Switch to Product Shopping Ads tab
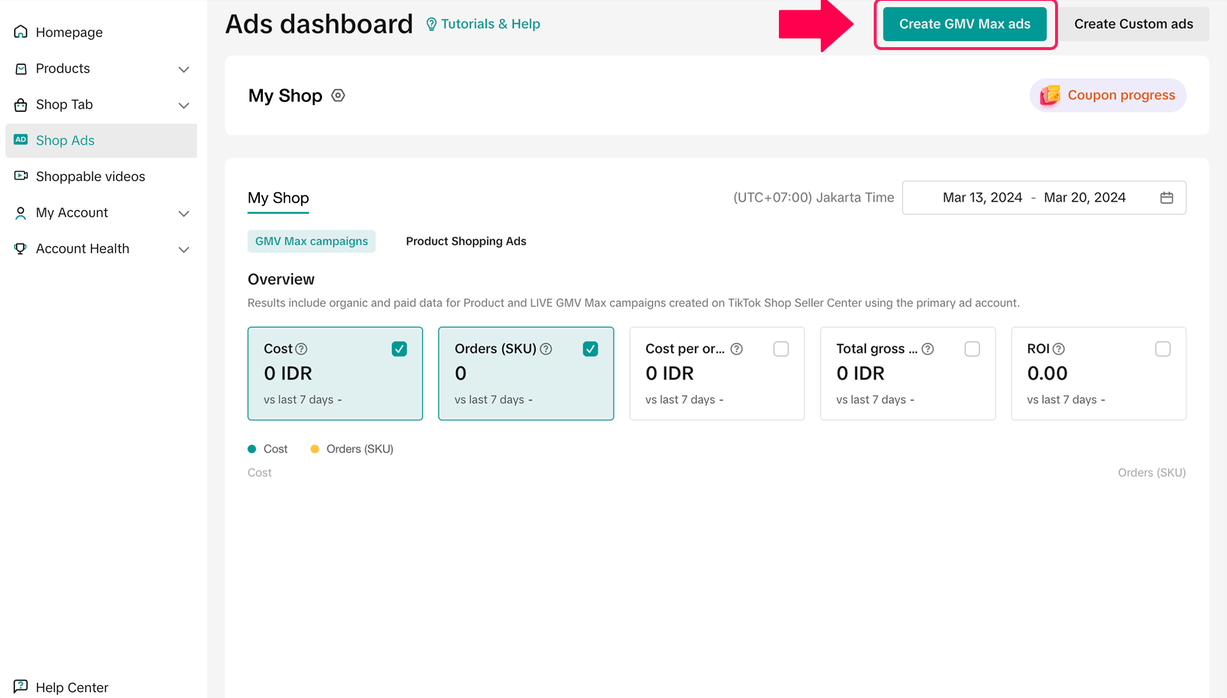This screenshot has width=1227, height=698. tap(466, 241)
